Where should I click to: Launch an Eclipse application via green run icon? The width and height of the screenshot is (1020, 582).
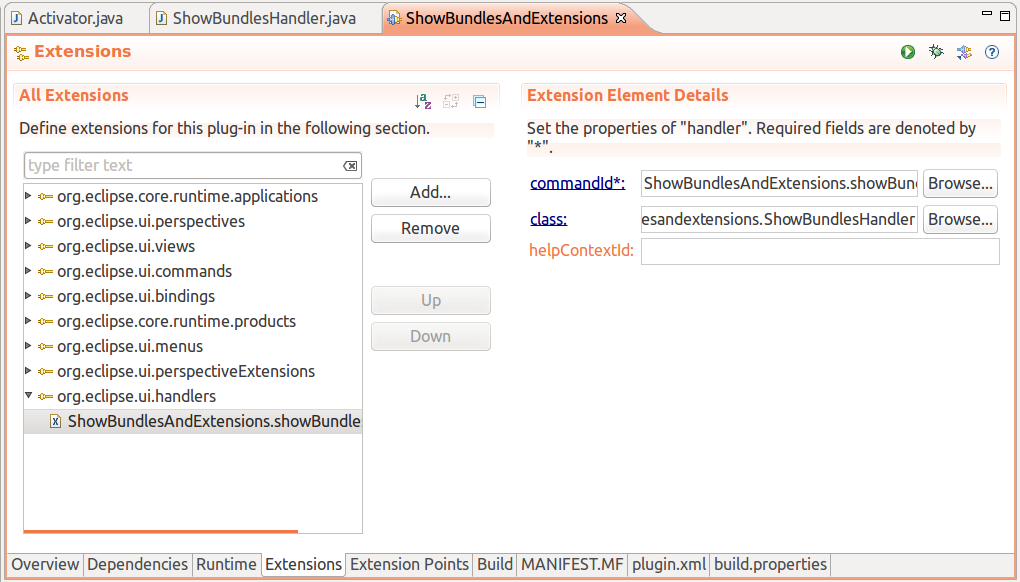tap(907, 52)
